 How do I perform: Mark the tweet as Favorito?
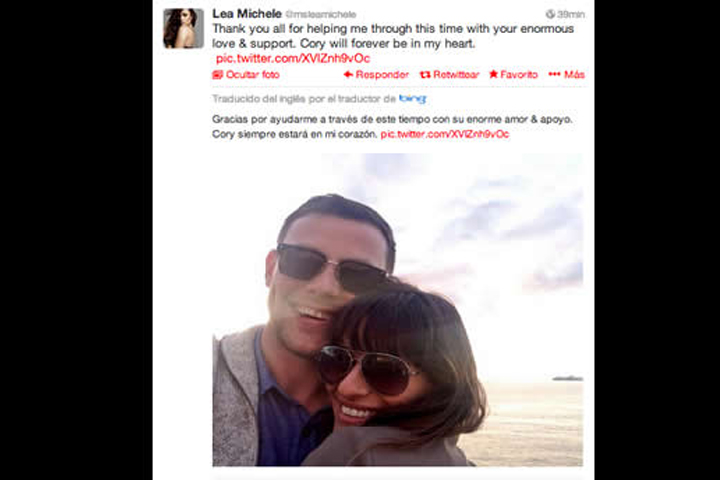click(519, 74)
